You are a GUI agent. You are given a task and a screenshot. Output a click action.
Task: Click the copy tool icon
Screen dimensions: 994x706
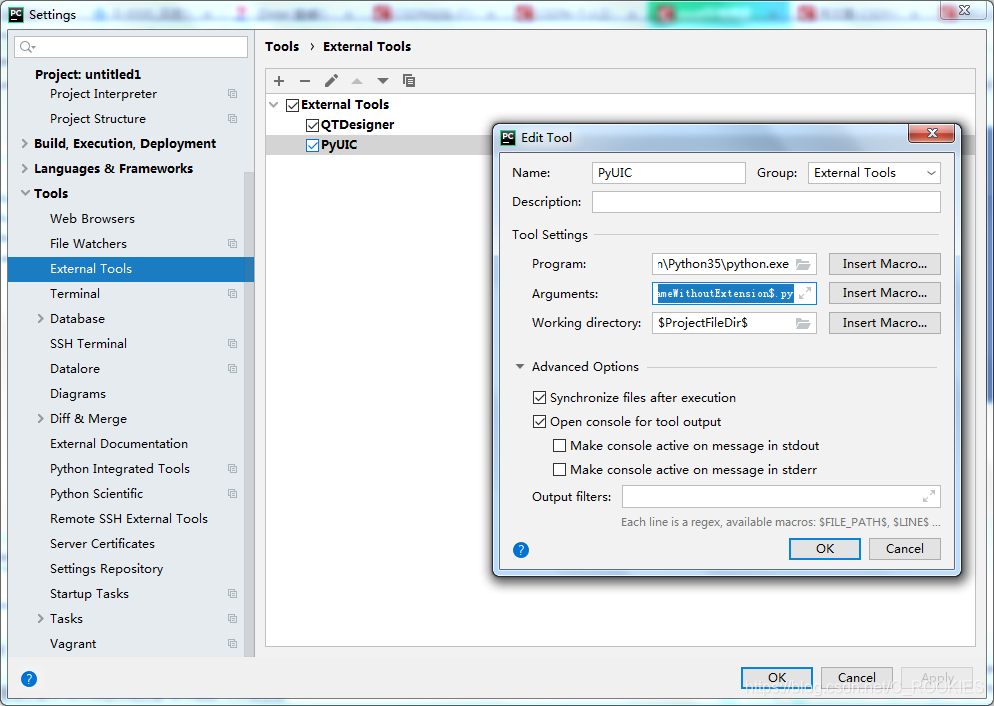coord(409,80)
